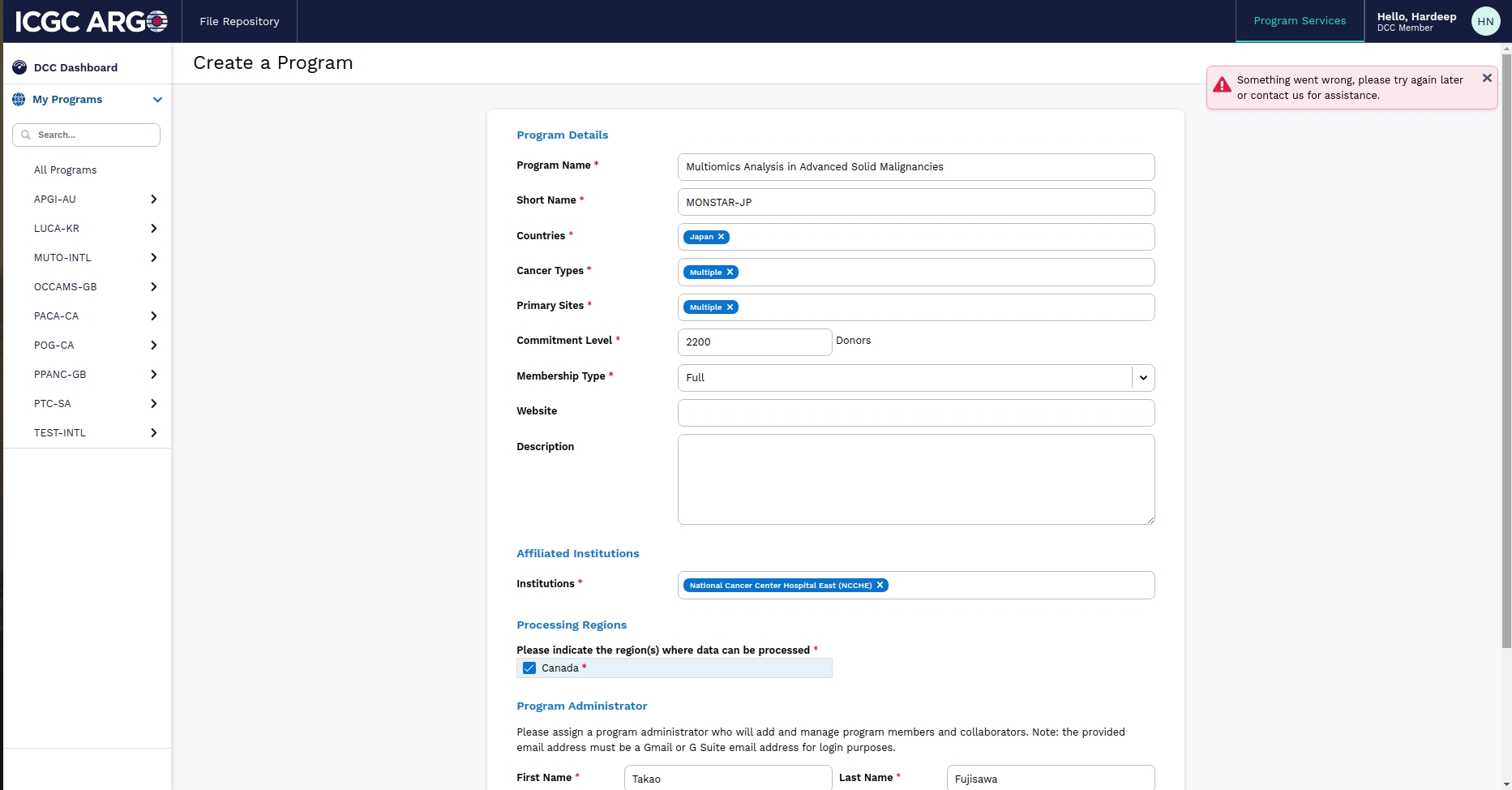Remove the Multiple tag from Primary Sites
Screen dimensions: 1512x790
(730, 307)
